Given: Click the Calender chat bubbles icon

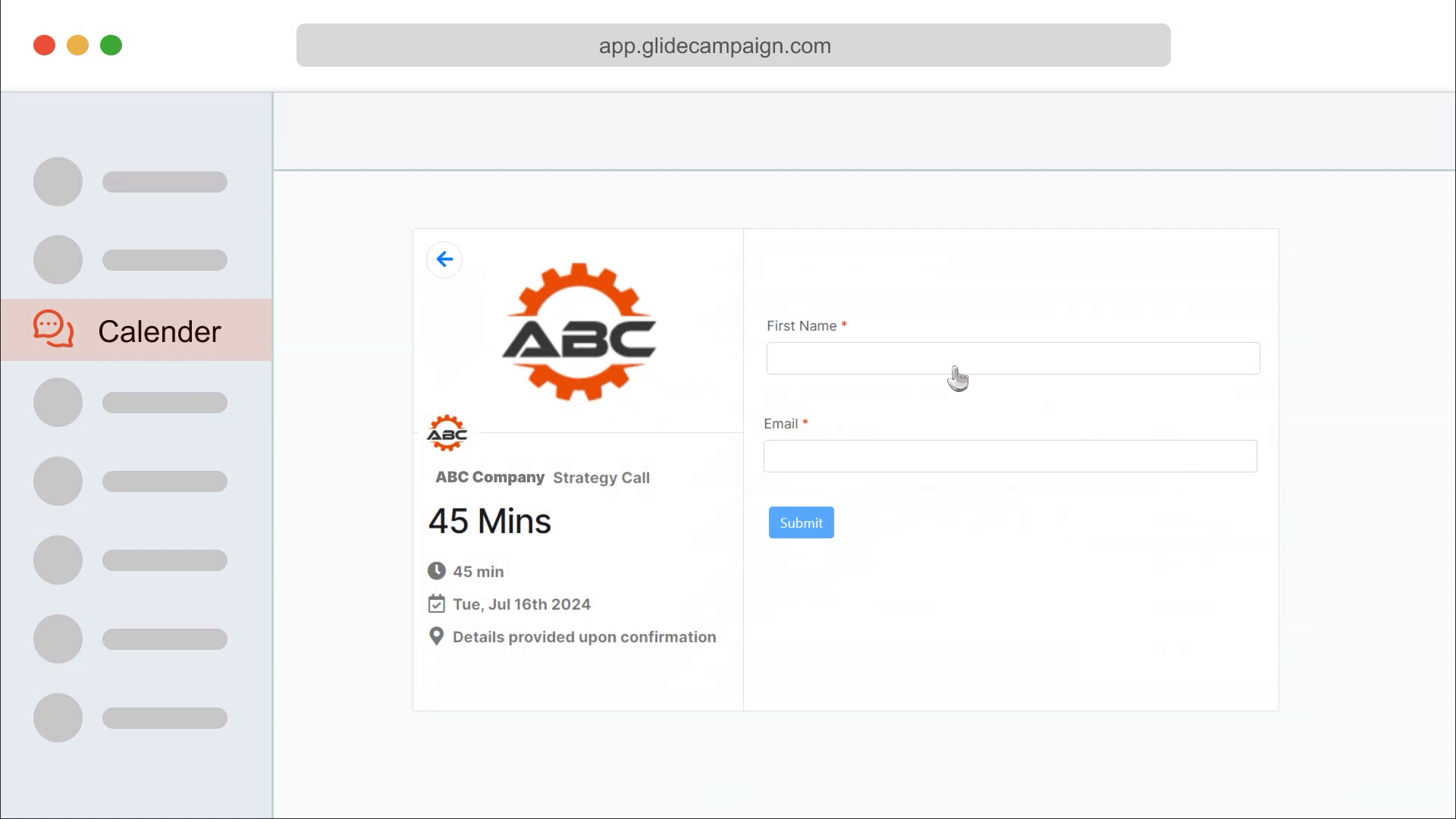Looking at the screenshot, I should pos(53,330).
